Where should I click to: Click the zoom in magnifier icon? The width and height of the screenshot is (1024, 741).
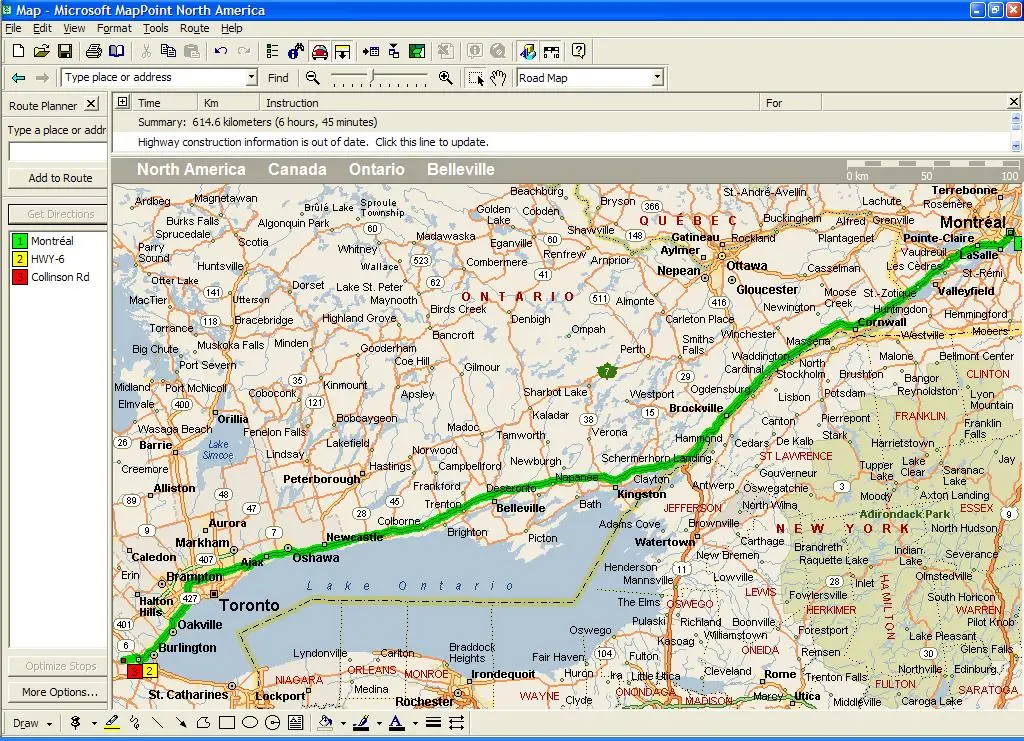coord(446,78)
